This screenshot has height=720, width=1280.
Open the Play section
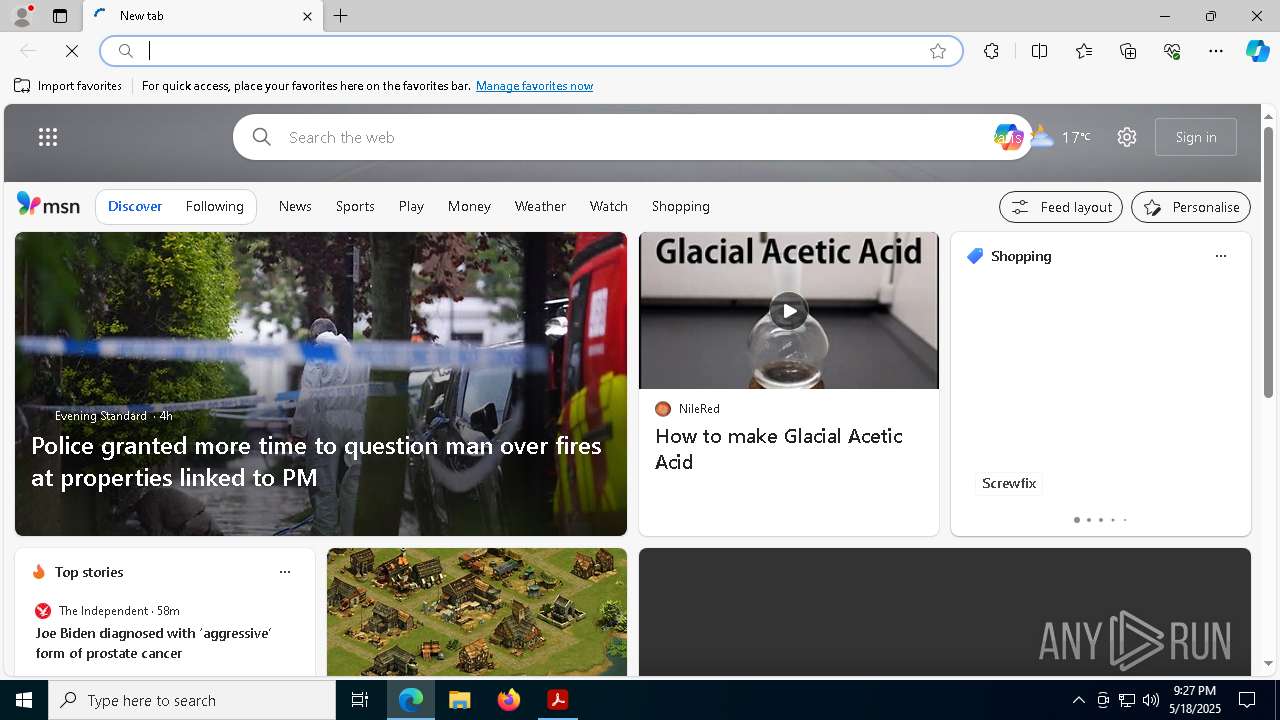point(411,206)
